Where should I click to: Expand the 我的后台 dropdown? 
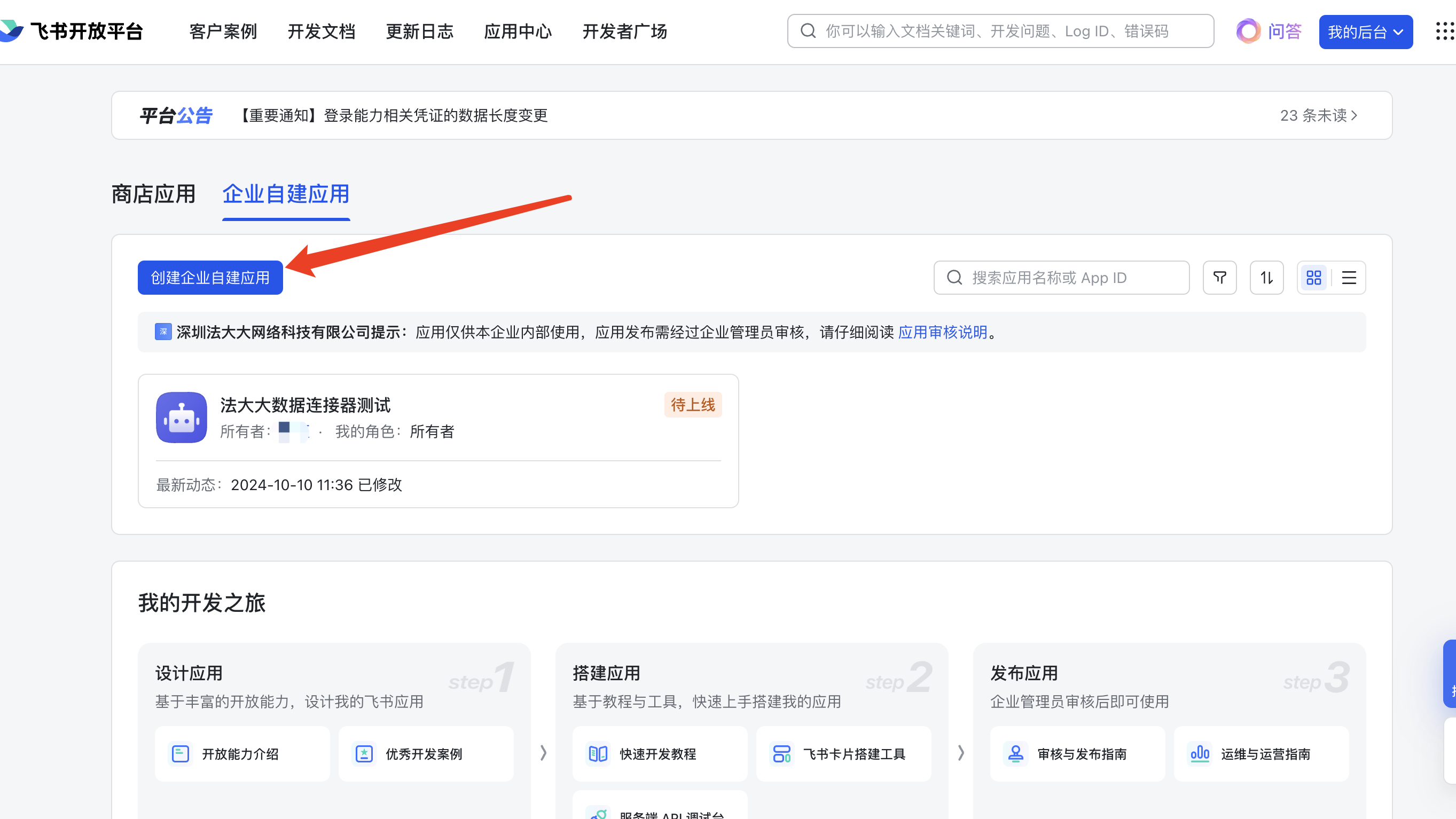coord(1366,32)
